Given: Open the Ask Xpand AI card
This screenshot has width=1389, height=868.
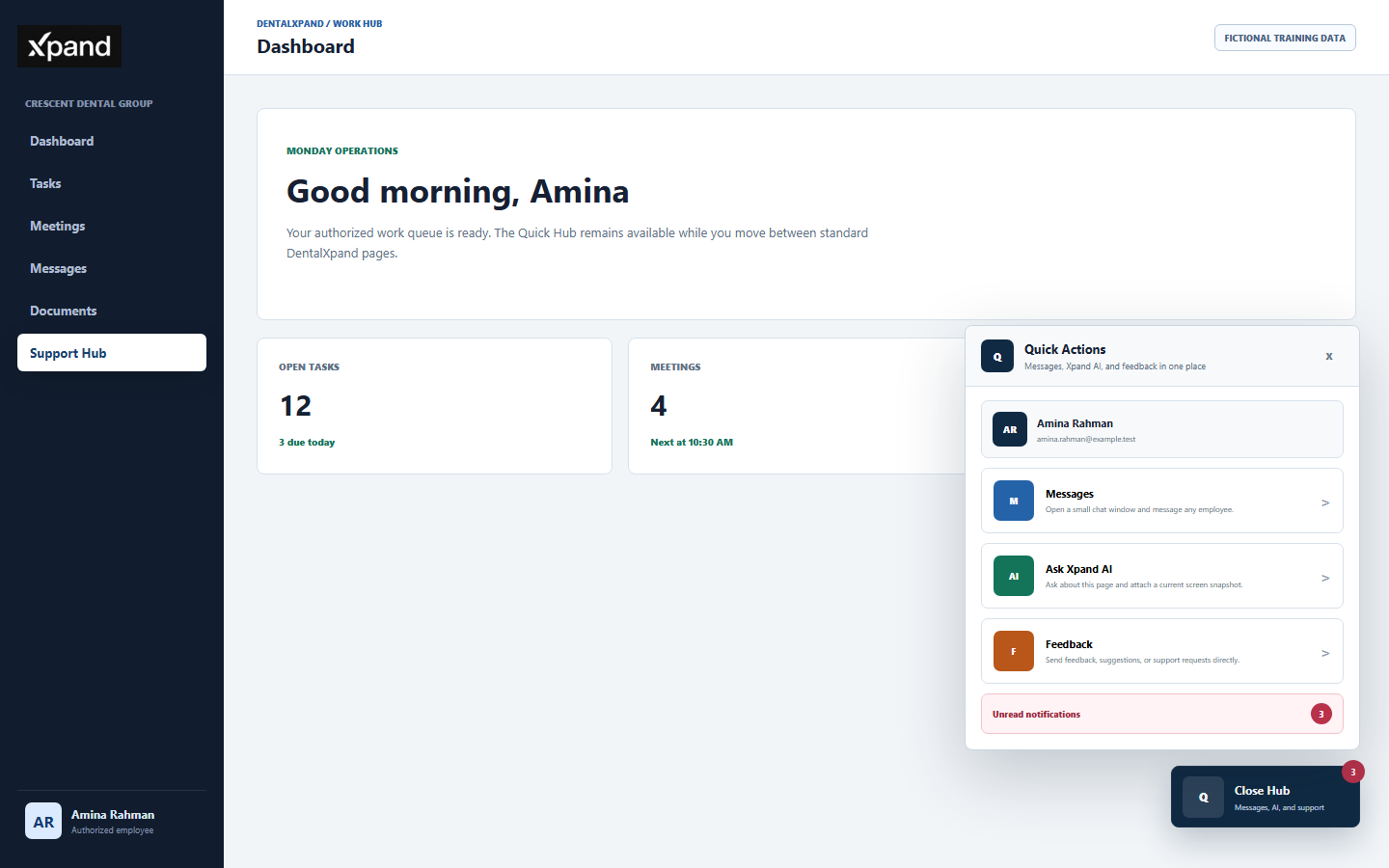Looking at the screenshot, I should click(1162, 576).
